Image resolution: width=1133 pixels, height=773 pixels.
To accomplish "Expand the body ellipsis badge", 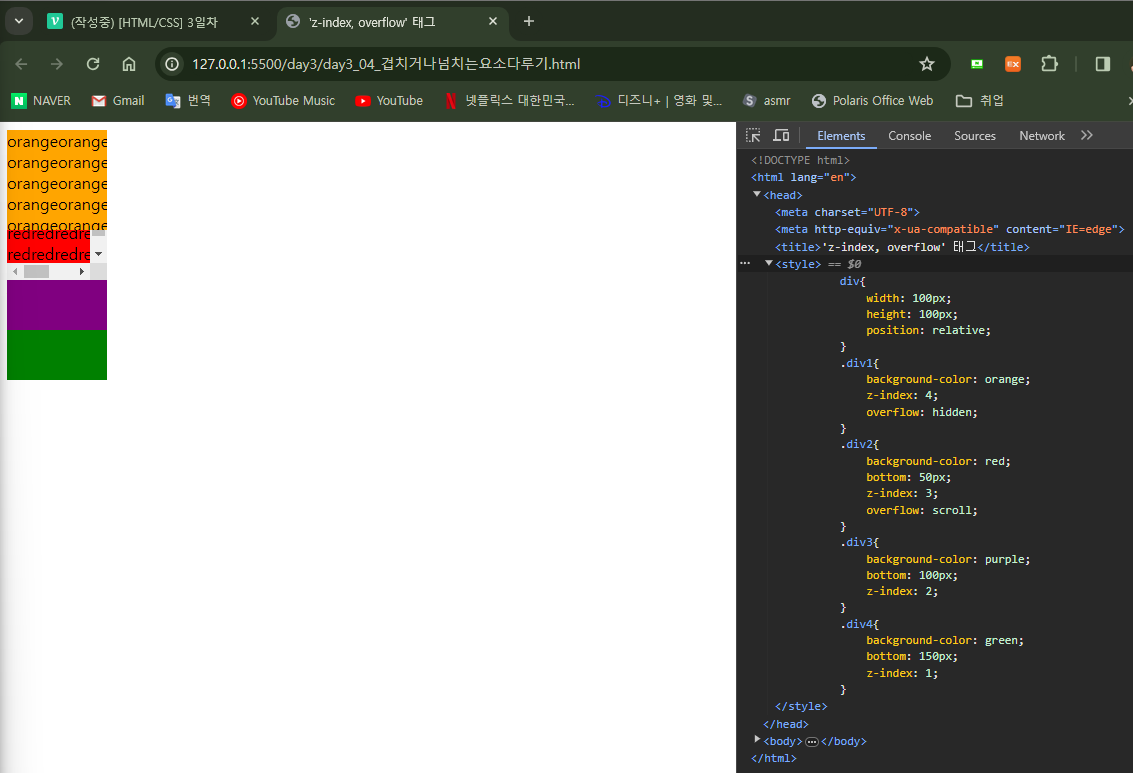I will pos(811,742).
